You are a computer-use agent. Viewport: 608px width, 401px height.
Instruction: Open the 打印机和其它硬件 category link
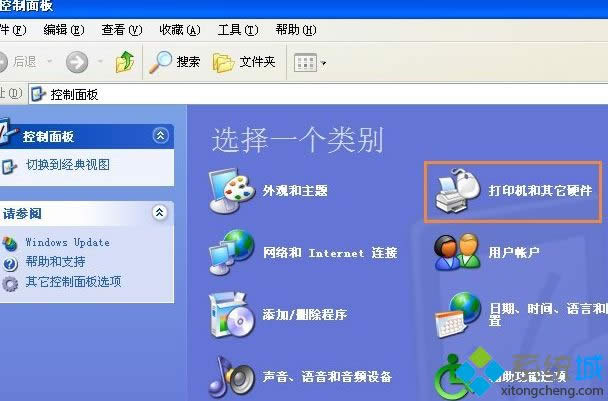(541, 190)
